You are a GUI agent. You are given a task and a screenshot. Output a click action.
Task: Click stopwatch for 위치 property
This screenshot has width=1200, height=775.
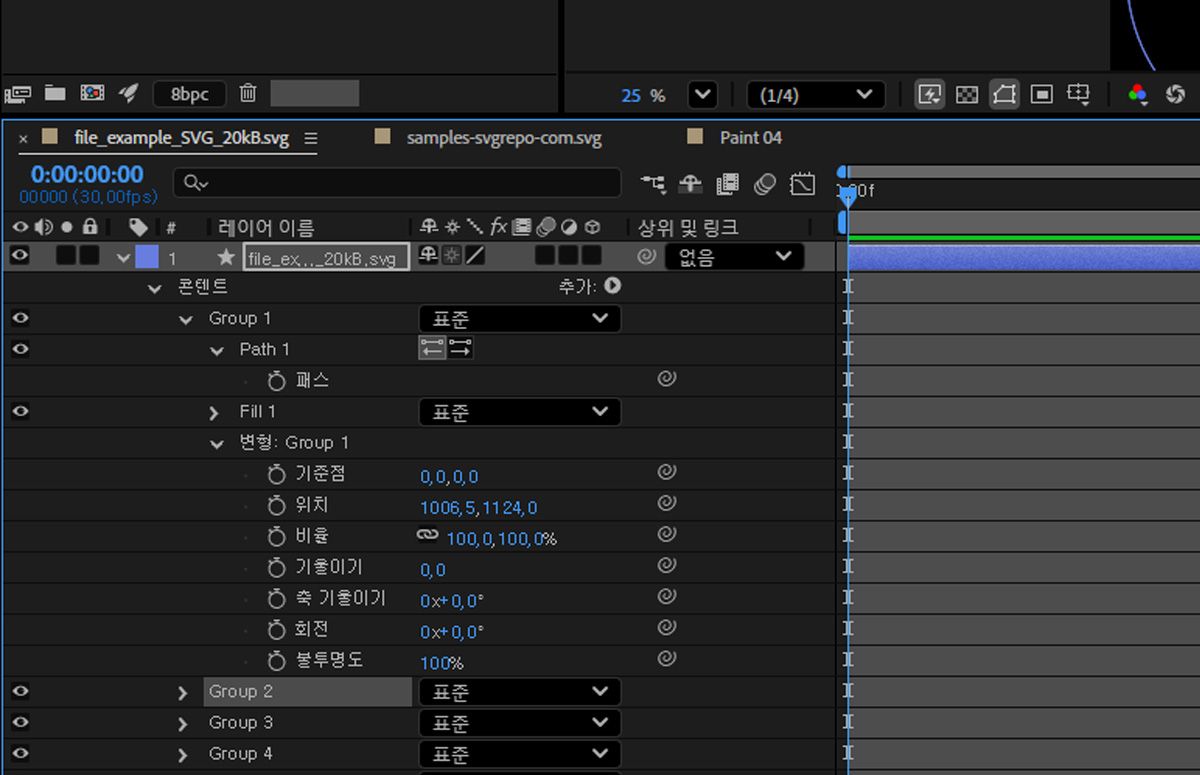277,506
